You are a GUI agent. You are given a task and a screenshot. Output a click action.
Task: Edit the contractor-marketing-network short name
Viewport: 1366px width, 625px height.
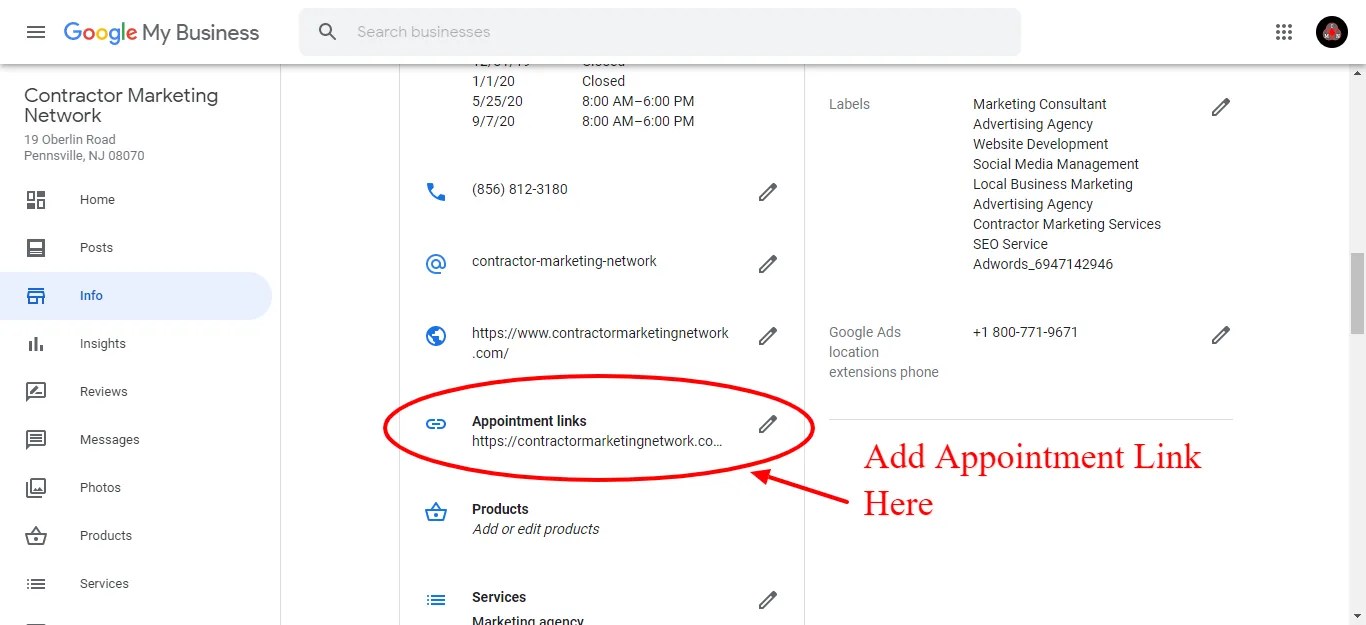[768, 264]
